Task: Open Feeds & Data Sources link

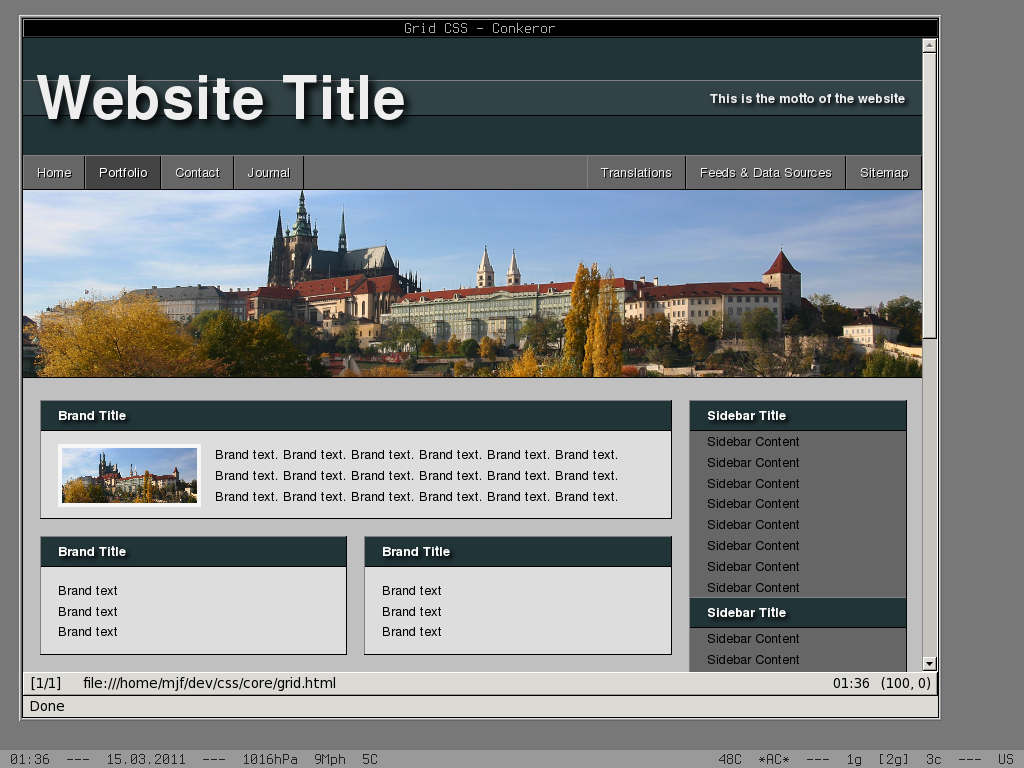Action: 765,173
